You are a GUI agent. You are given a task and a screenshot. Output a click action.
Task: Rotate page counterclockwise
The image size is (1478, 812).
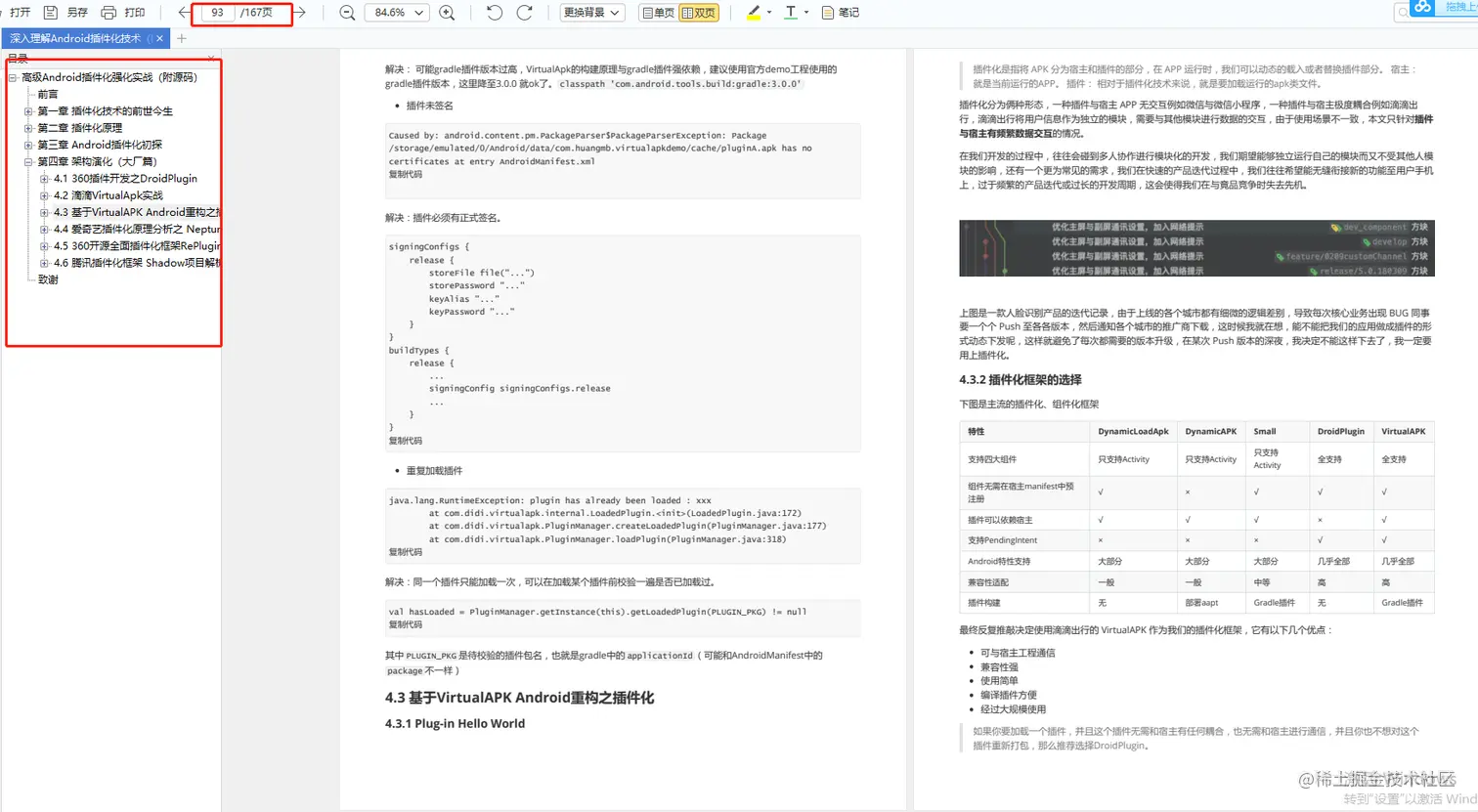pos(495,13)
